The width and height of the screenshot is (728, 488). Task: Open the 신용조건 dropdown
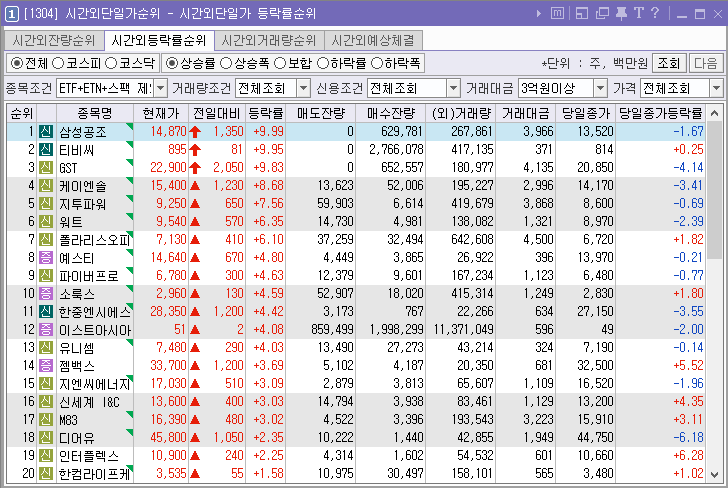pyautogui.click(x=453, y=88)
